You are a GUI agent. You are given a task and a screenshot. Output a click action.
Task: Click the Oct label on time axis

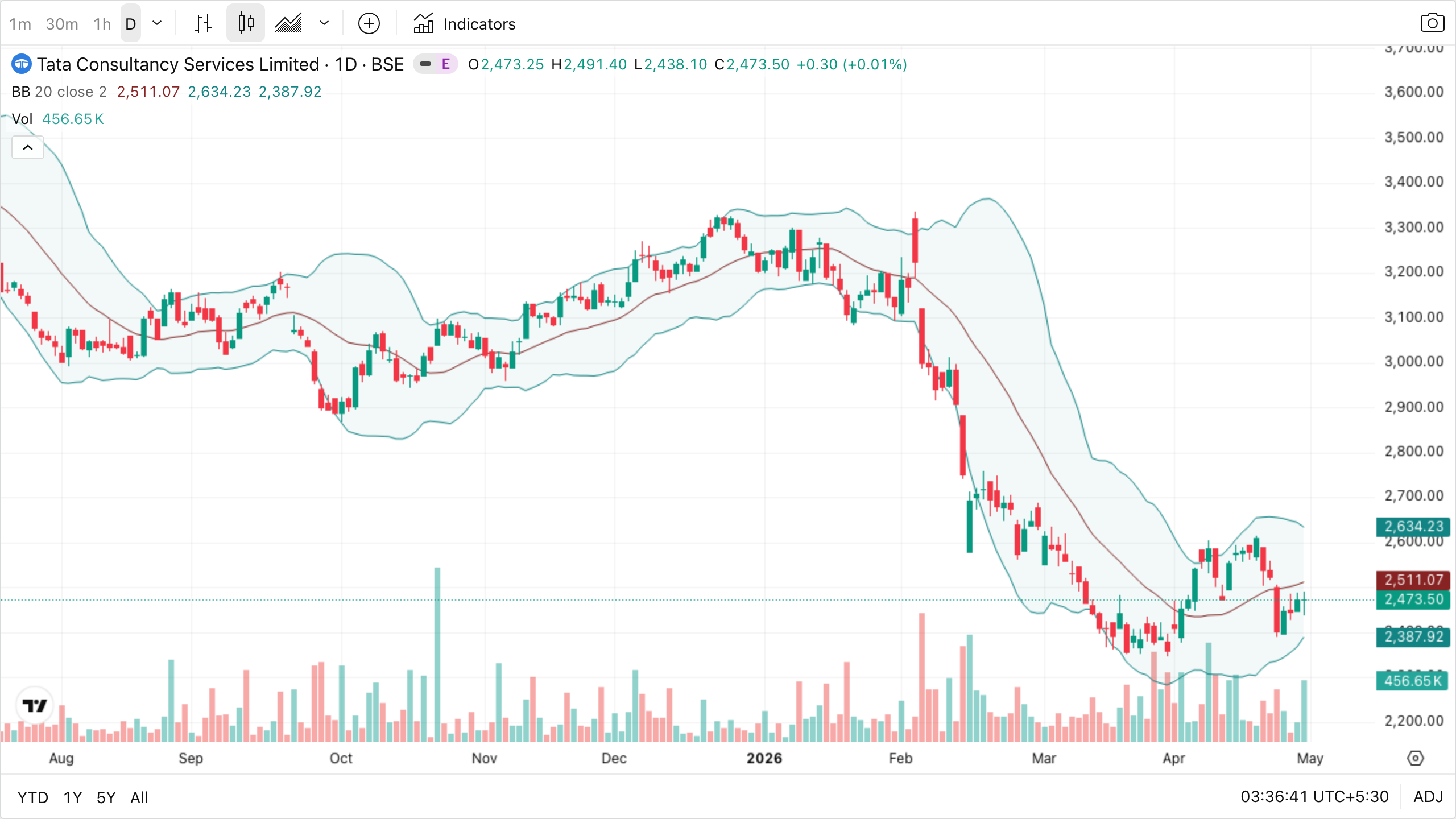point(341,758)
